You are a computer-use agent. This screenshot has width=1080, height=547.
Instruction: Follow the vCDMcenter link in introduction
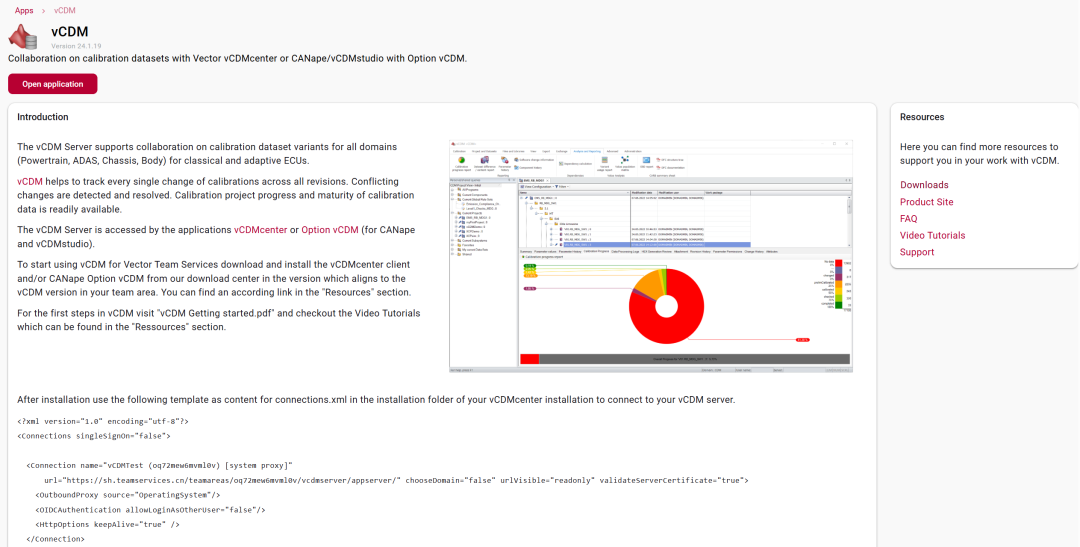260,230
